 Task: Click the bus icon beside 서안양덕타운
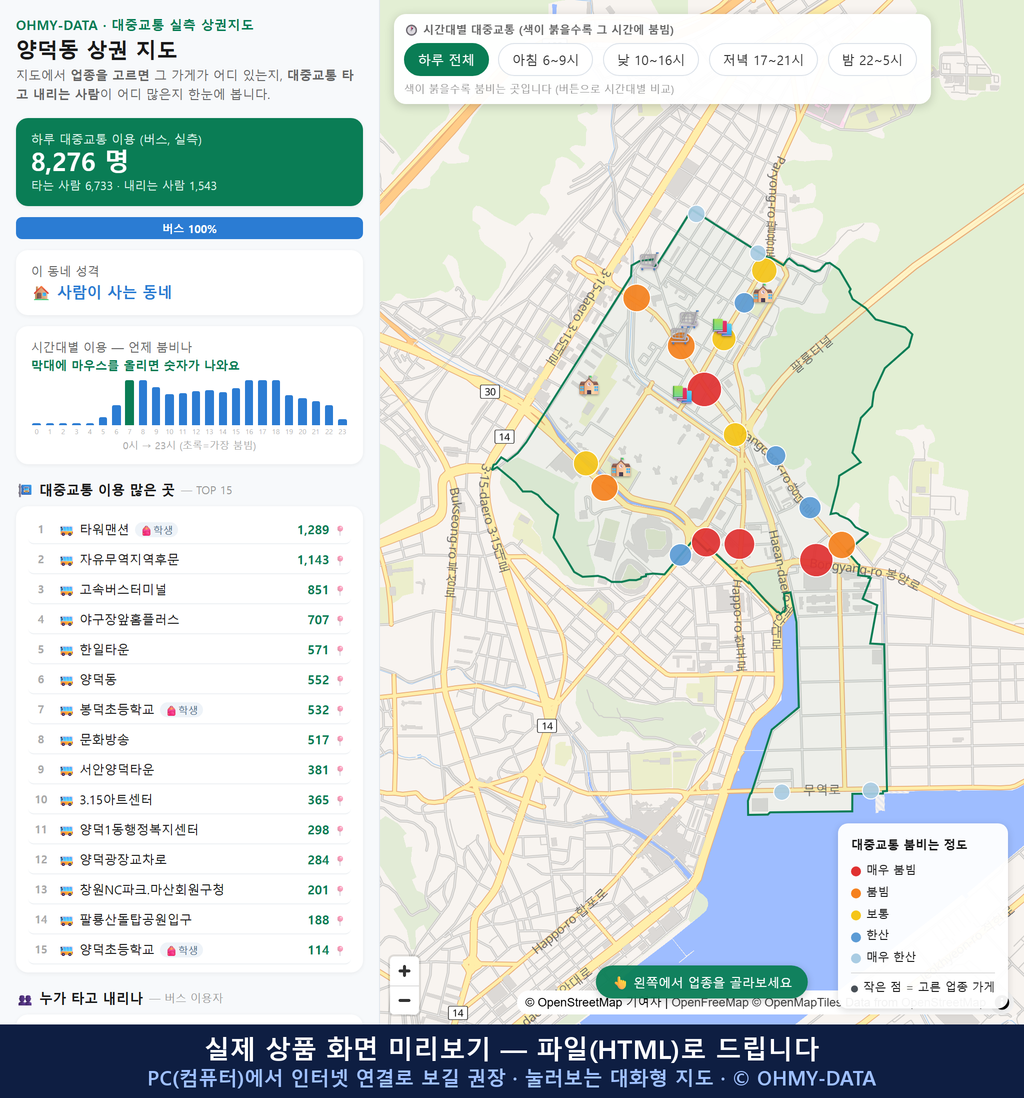[x=67, y=770]
